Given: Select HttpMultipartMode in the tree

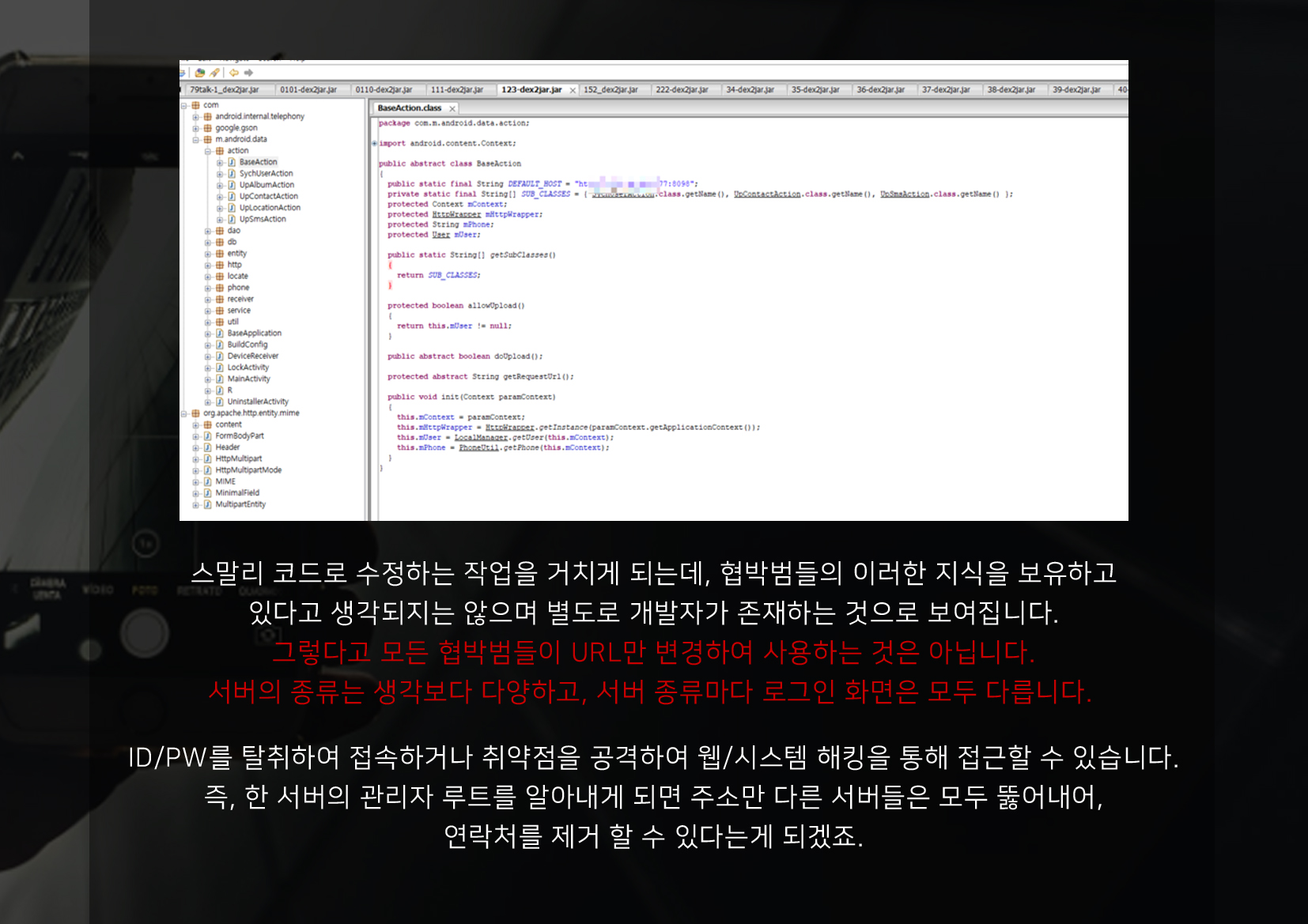Looking at the screenshot, I should coord(248,470).
